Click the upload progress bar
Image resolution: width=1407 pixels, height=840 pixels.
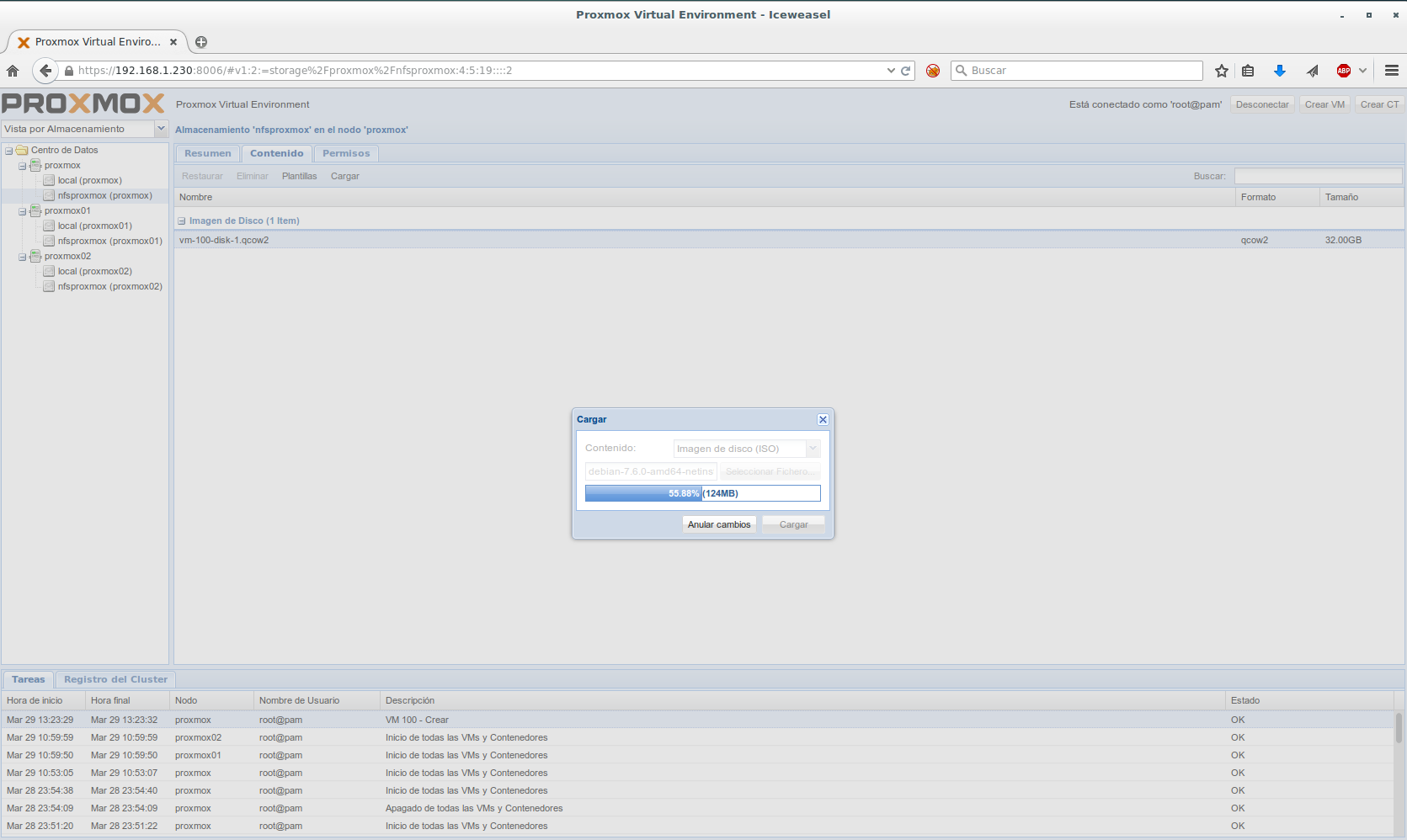pyautogui.click(x=702, y=493)
